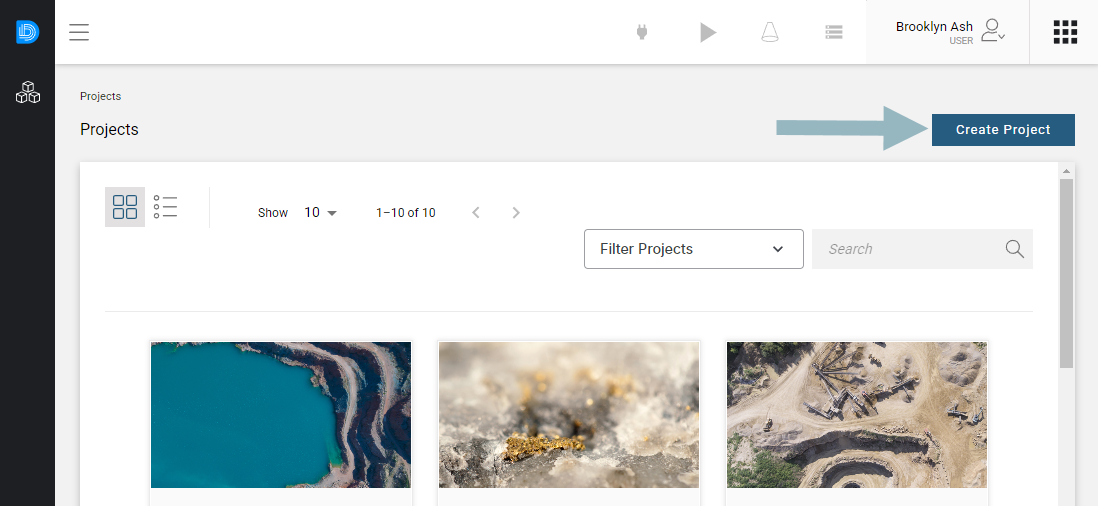Click the server list icon

[833, 32]
